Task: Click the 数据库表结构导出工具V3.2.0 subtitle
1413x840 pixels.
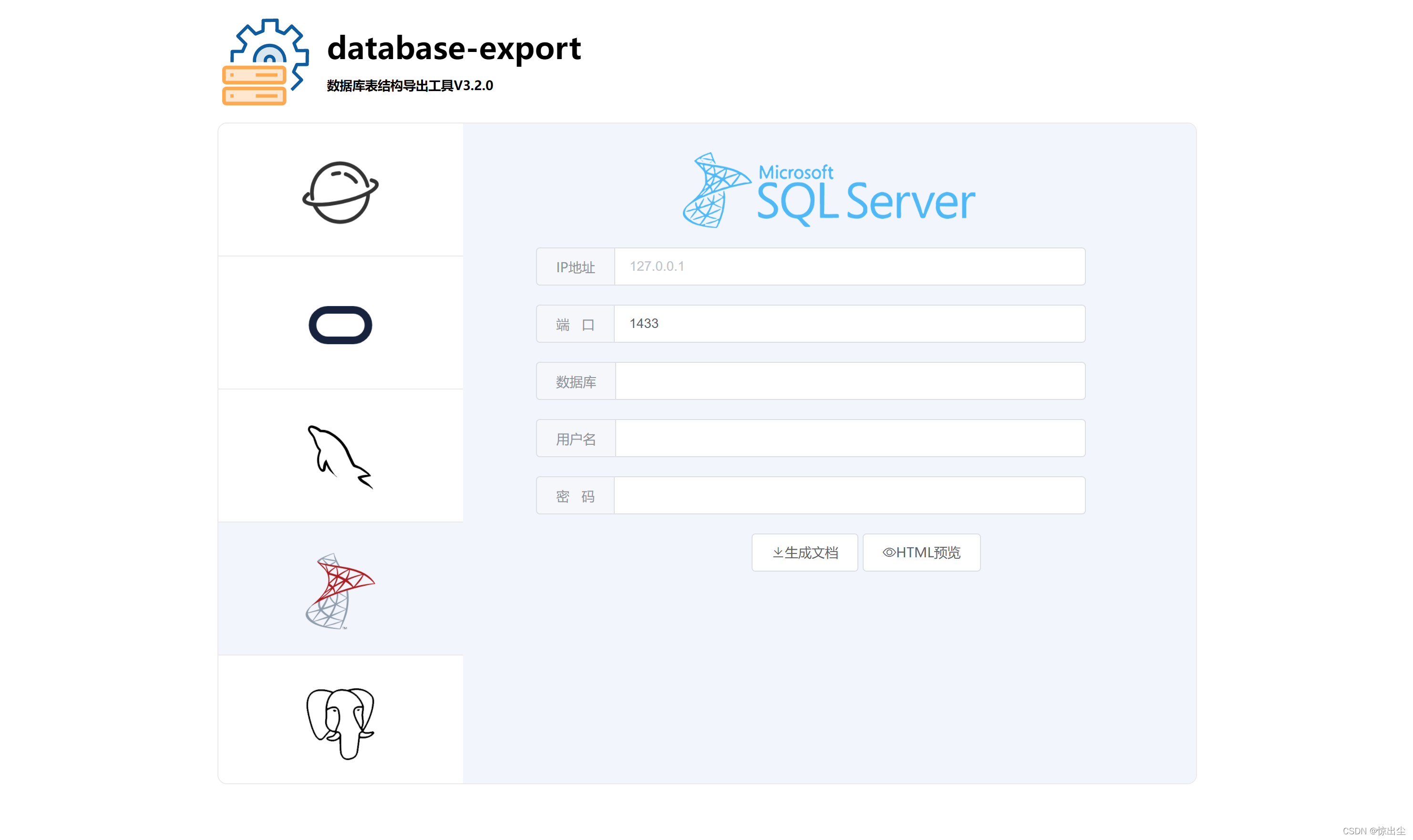Action: pos(410,85)
